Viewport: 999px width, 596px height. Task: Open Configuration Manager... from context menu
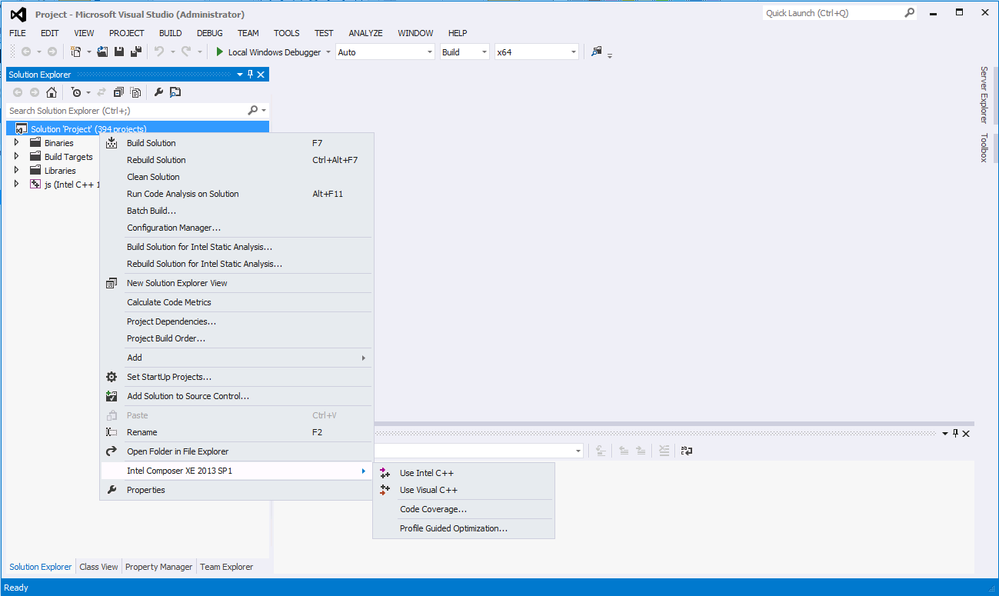pos(236,228)
